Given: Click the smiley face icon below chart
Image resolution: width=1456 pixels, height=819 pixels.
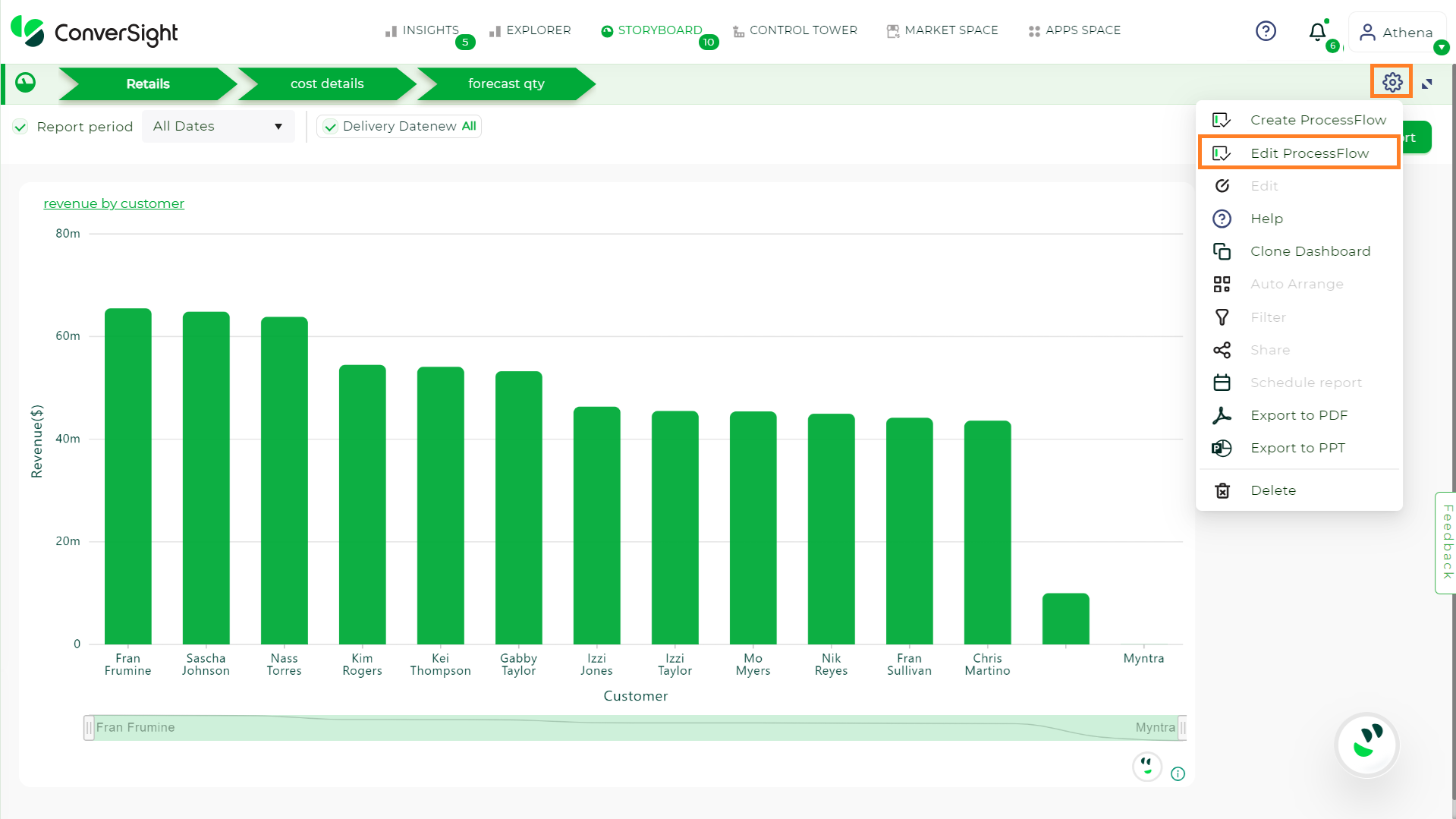Looking at the screenshot, I should click(1147, 766).
